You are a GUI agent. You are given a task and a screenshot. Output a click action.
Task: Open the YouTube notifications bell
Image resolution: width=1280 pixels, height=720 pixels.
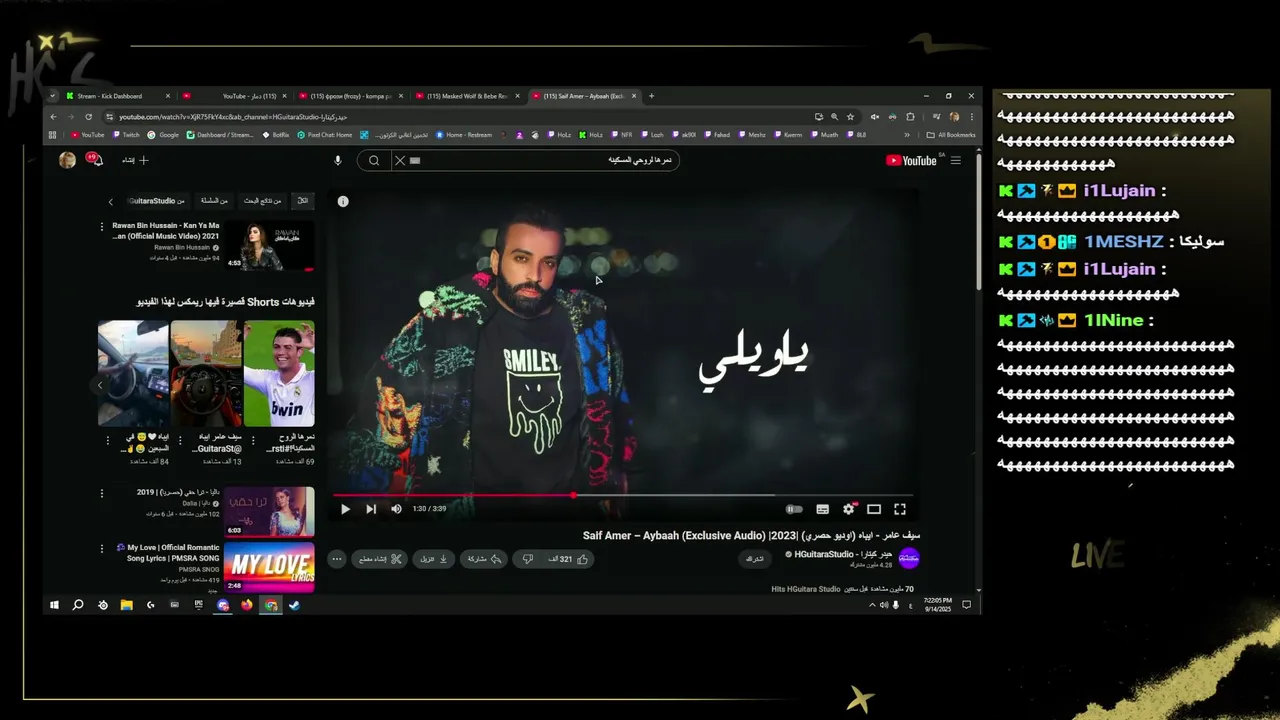pyautogui.click(x=95, y=159)
